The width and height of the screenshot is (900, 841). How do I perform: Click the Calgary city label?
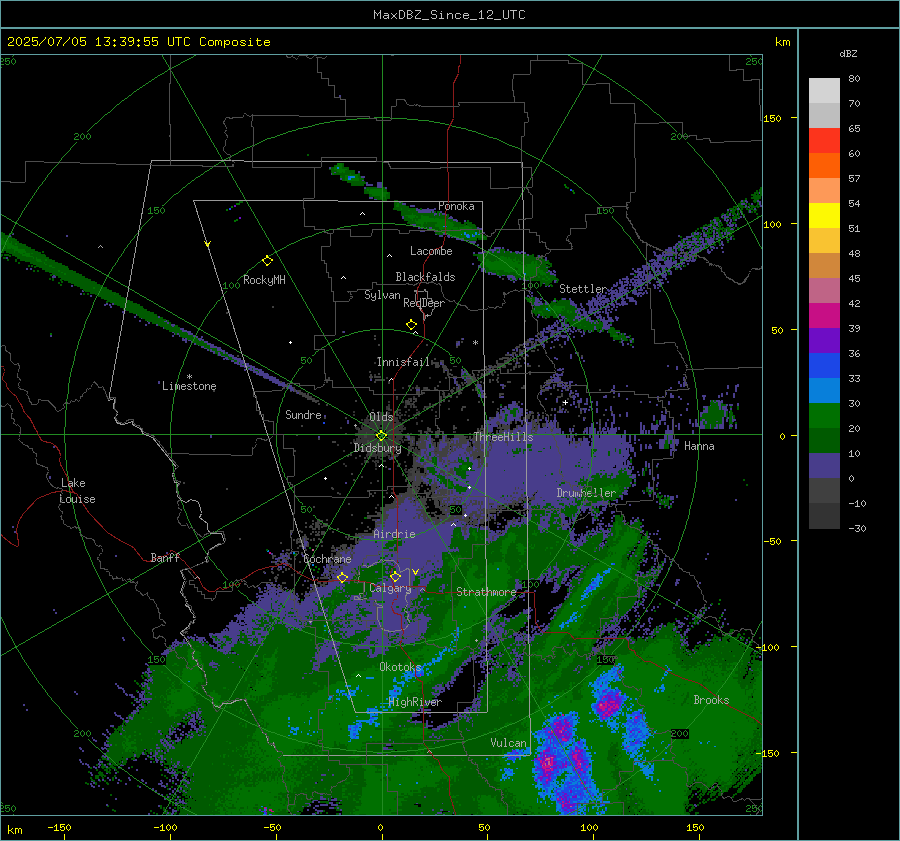tap(390, 588)
